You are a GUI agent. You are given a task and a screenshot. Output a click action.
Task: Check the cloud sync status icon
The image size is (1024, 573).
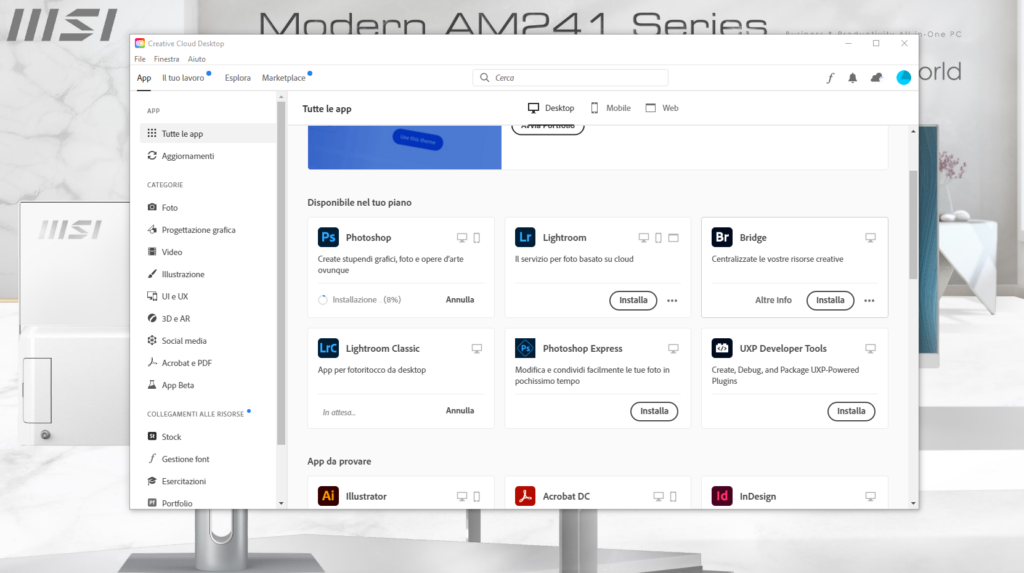(877, 78)
